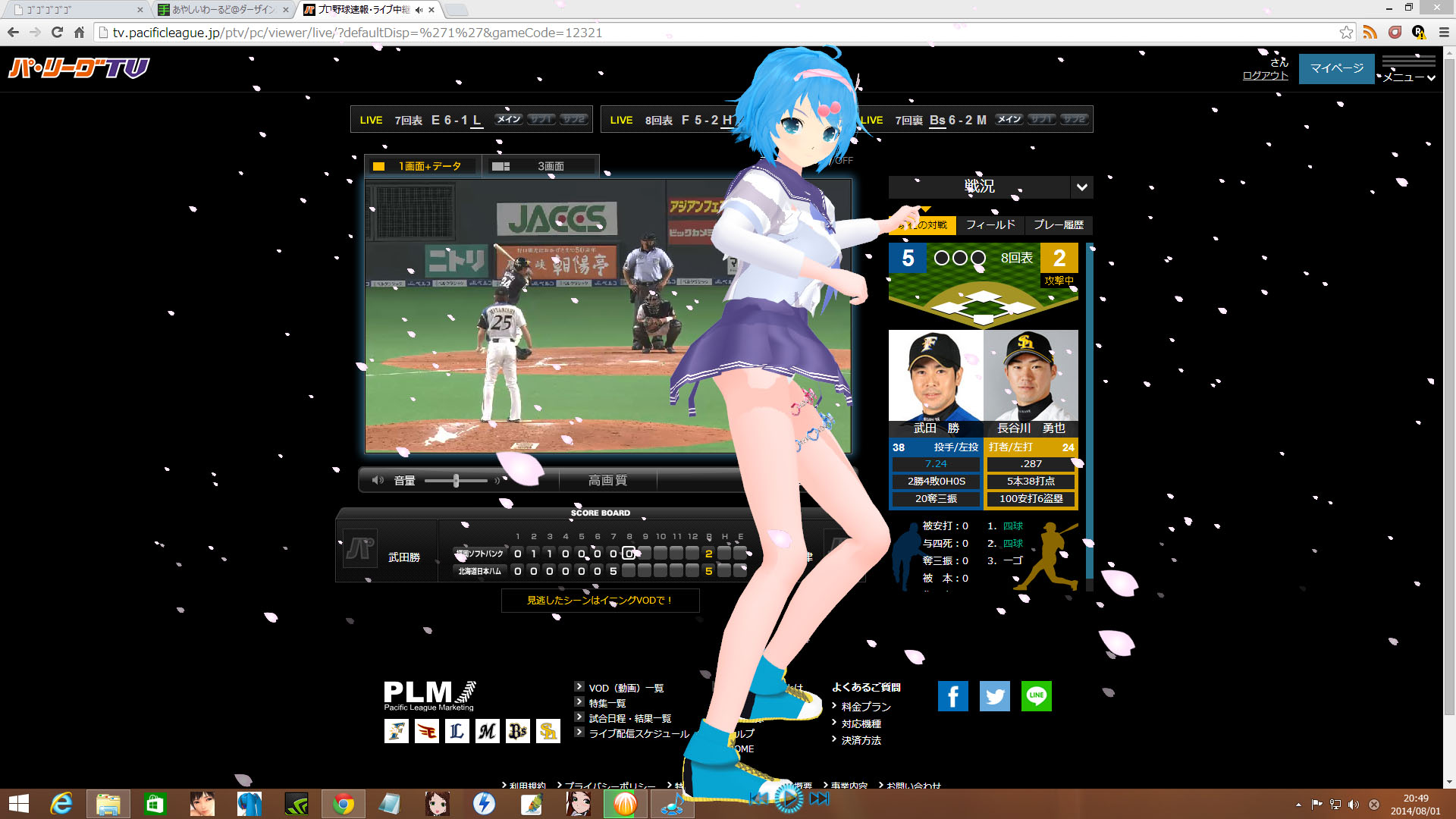Set E 6-1 L game as サブ1
Image resolution: width=1456 pixels, height=819 pixels.
click(x=541, y=119)
